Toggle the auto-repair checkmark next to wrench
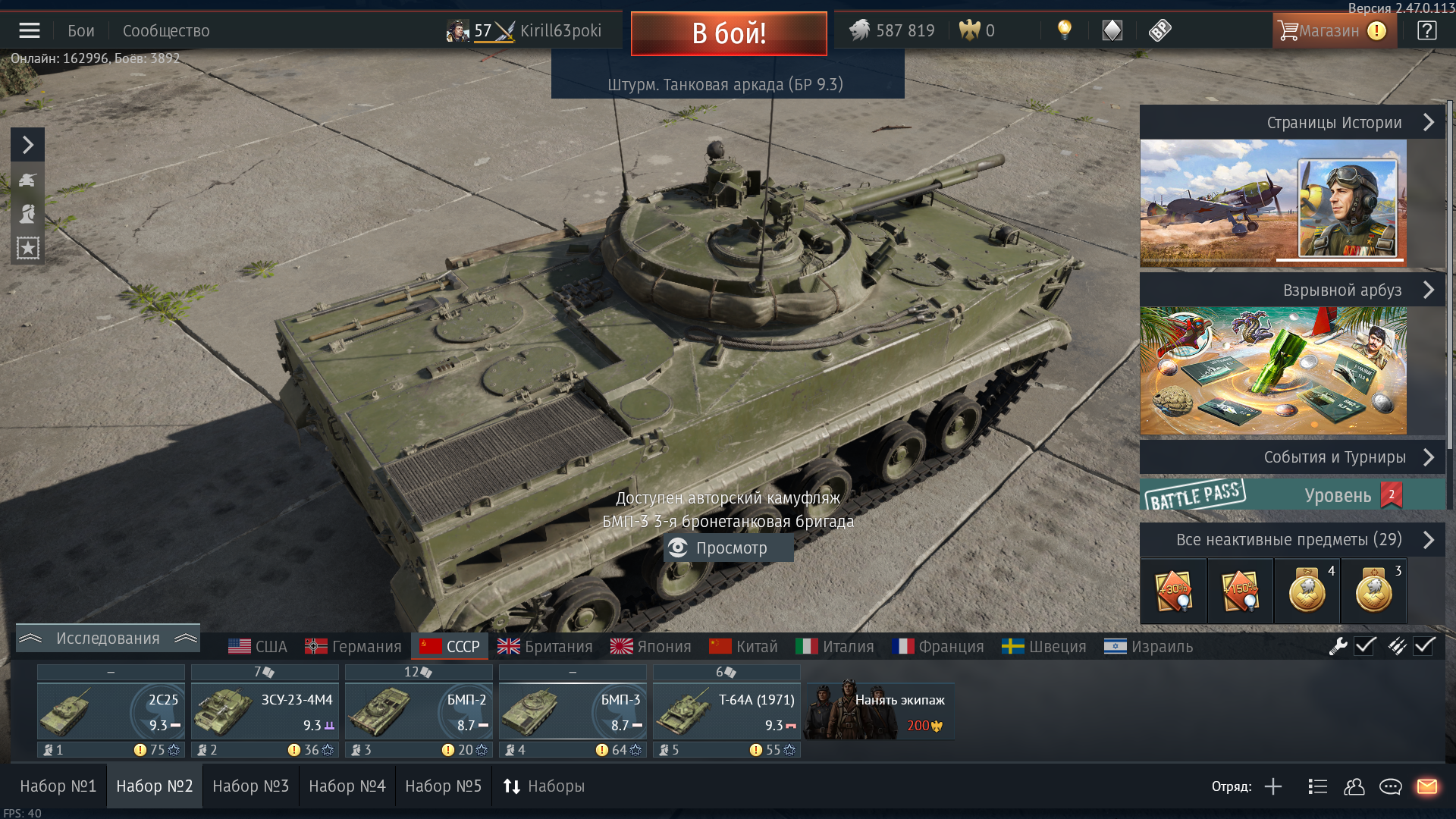Viewport: 1456px width, 819px height. coord(1365,646)
